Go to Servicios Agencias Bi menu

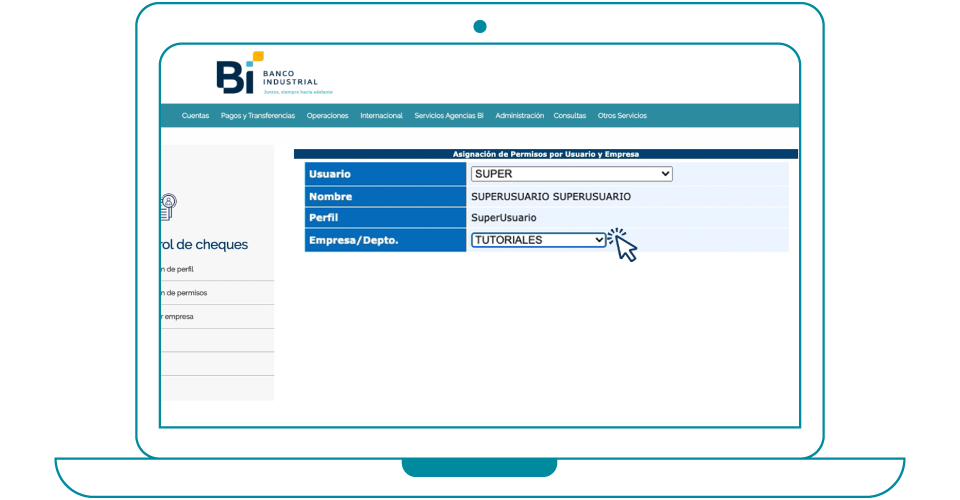click(449, 116)
